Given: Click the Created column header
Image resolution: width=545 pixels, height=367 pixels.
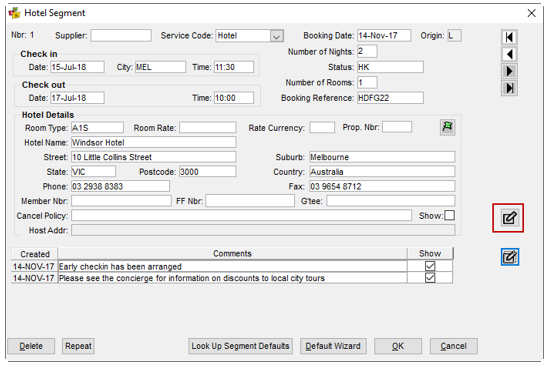Looking at the screenshot, I should [34, 254].
